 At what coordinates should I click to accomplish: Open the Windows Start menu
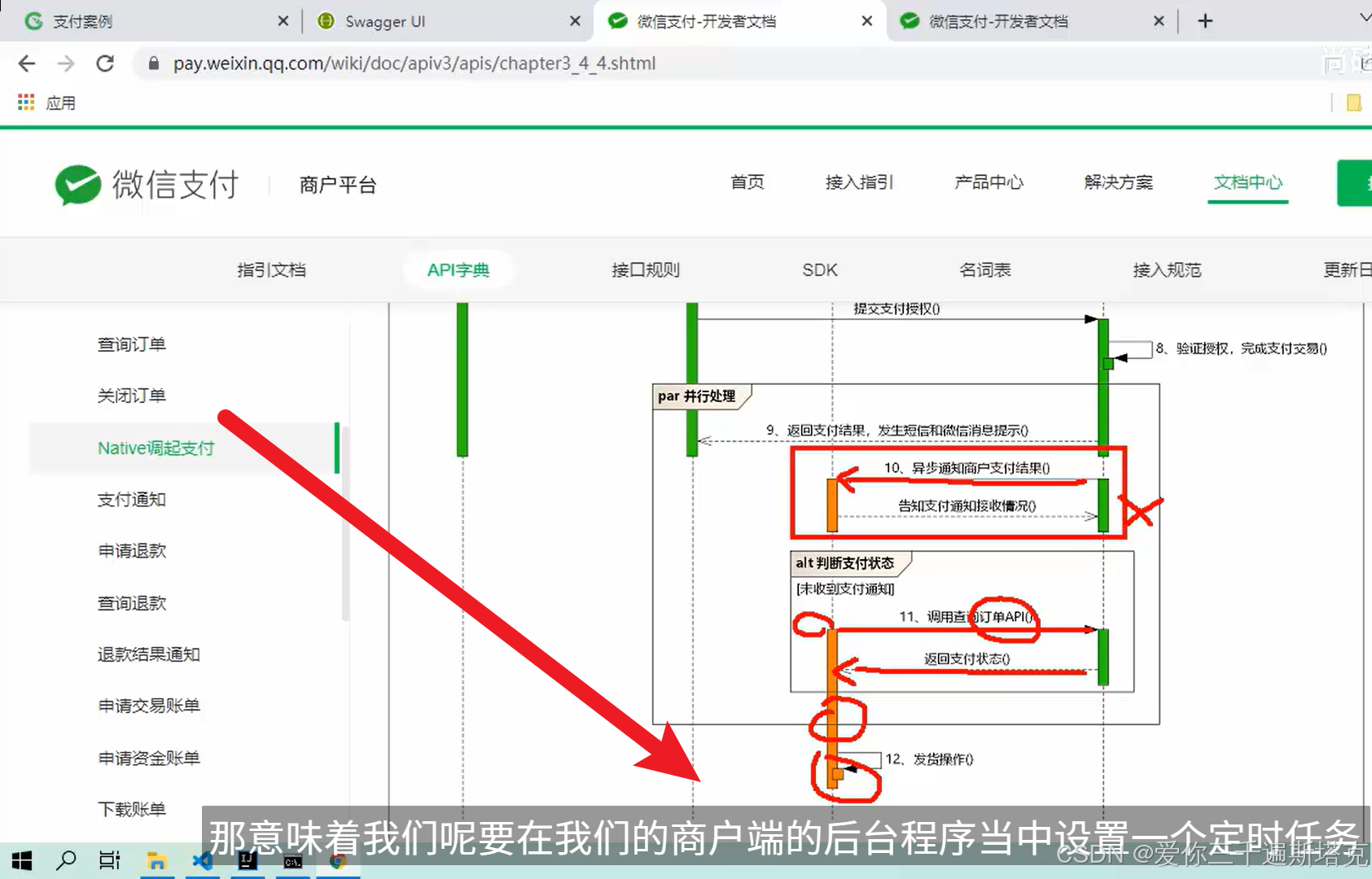[22, 860]
